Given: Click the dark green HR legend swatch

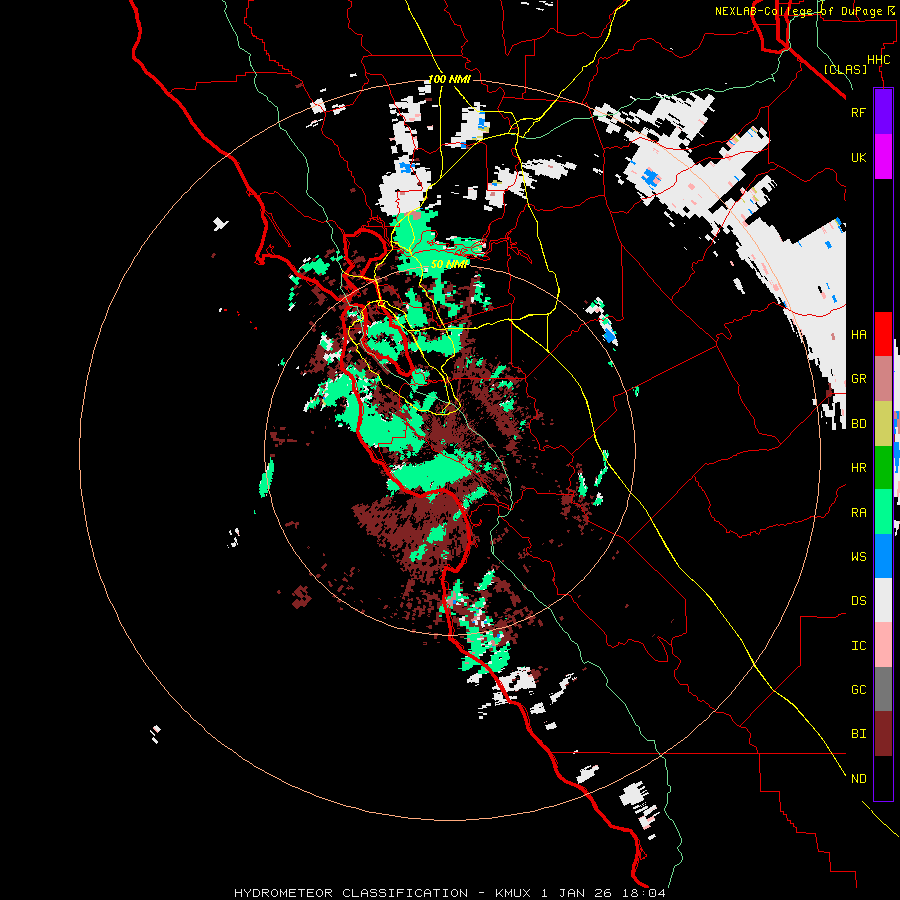Looking at the screenshot, I should [883, 468].
